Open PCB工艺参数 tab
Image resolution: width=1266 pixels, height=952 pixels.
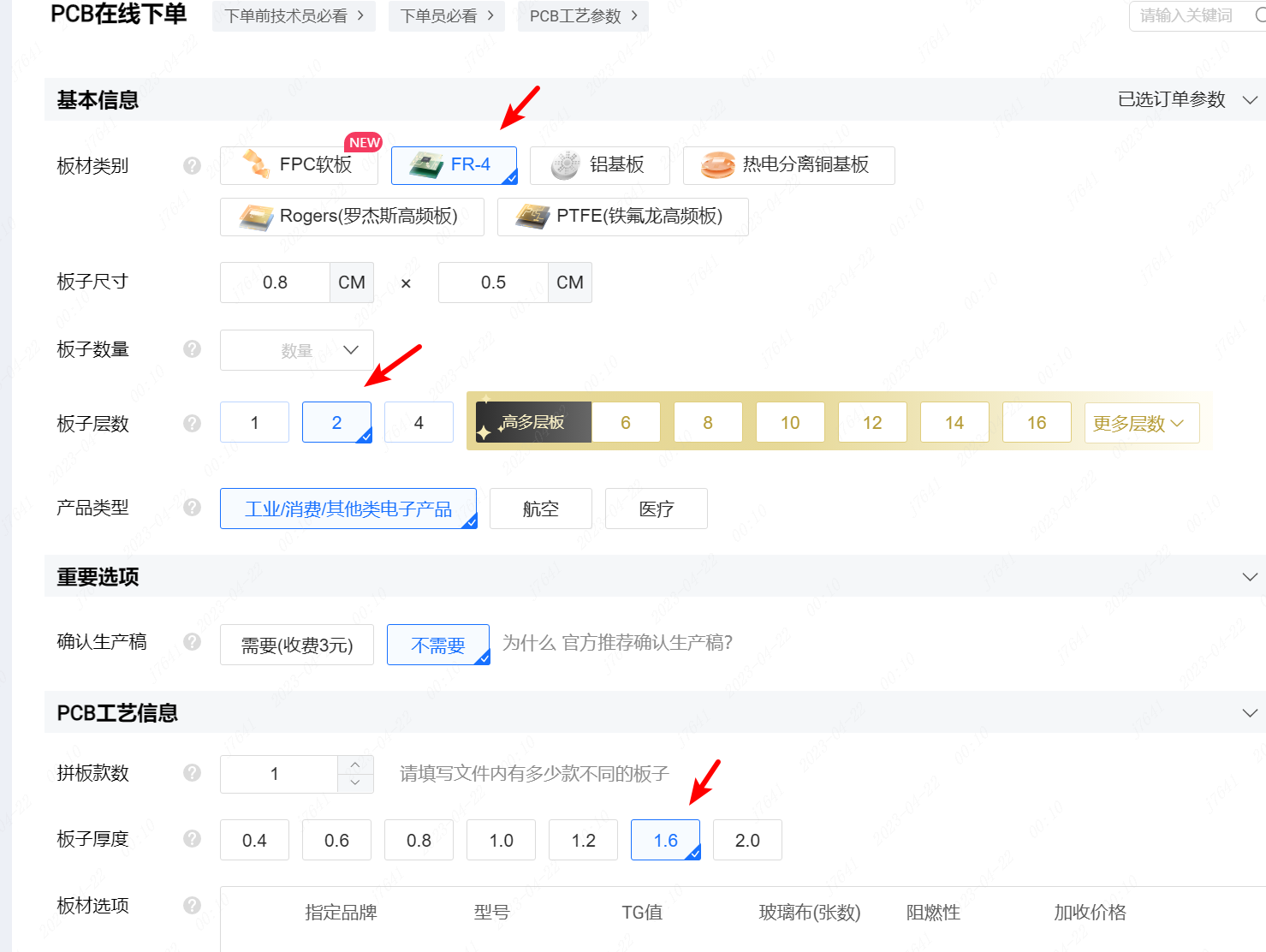point(583,16)
